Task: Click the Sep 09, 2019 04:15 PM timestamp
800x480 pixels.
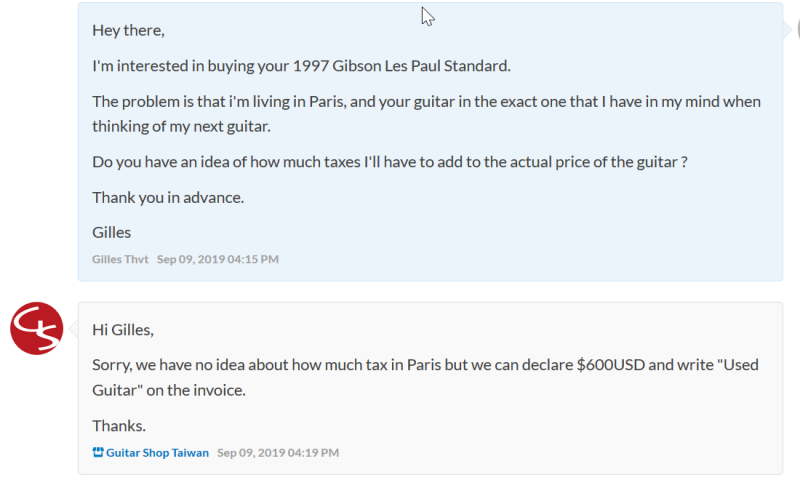Action: tap(218, 260)
